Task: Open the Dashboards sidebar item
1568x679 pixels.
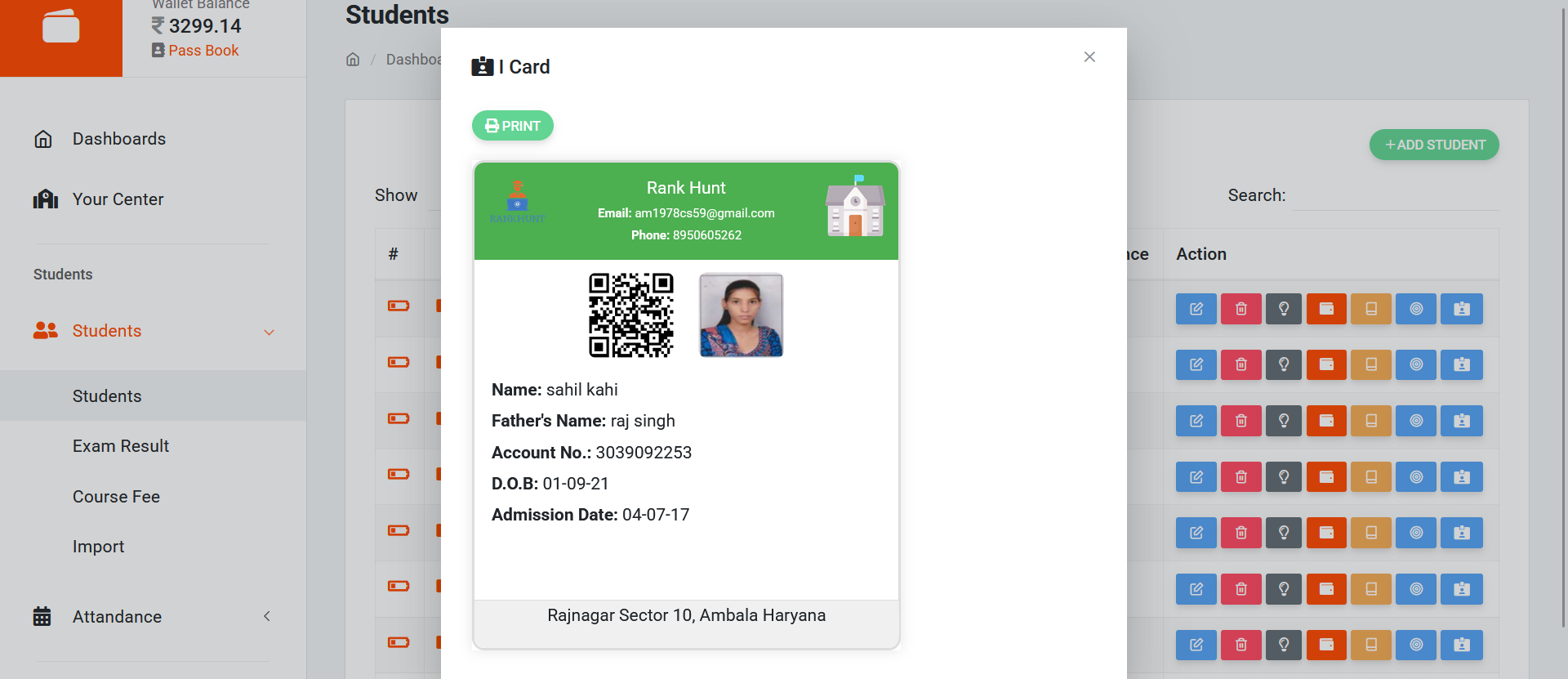Action: pos(118,139)
